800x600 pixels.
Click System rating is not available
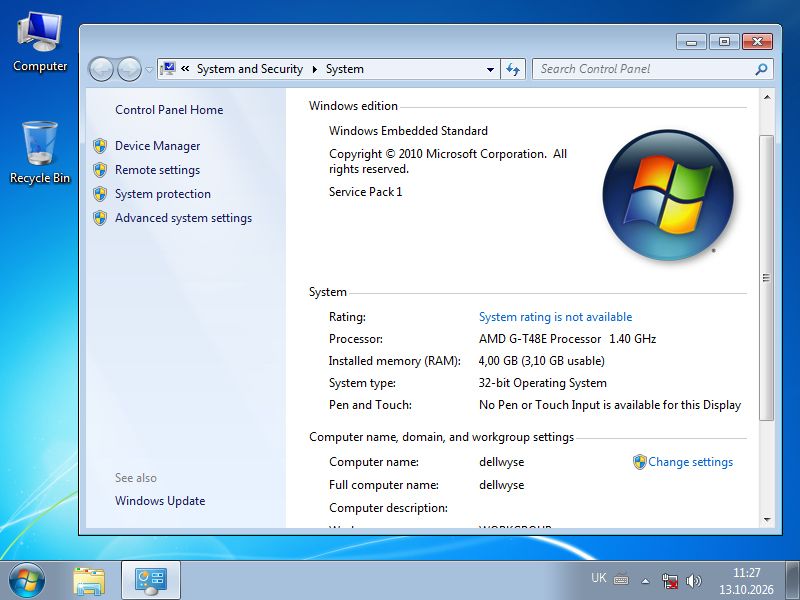555,317
